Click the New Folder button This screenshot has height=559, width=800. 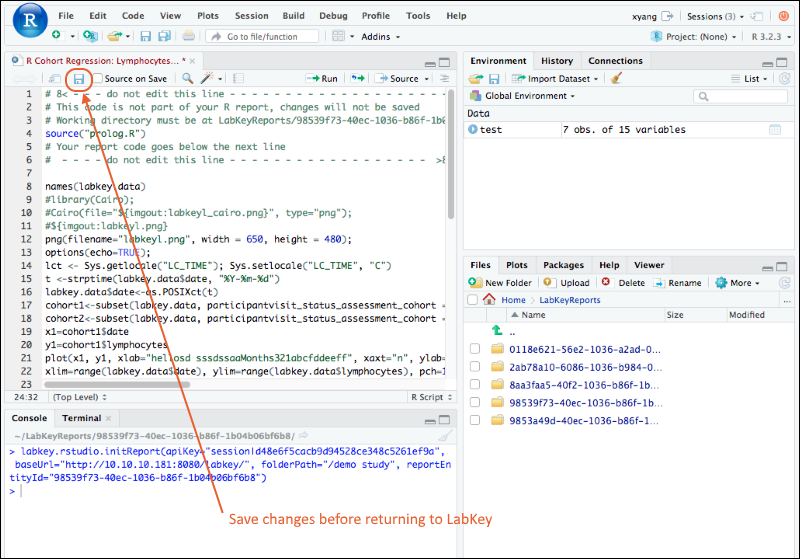500,283
